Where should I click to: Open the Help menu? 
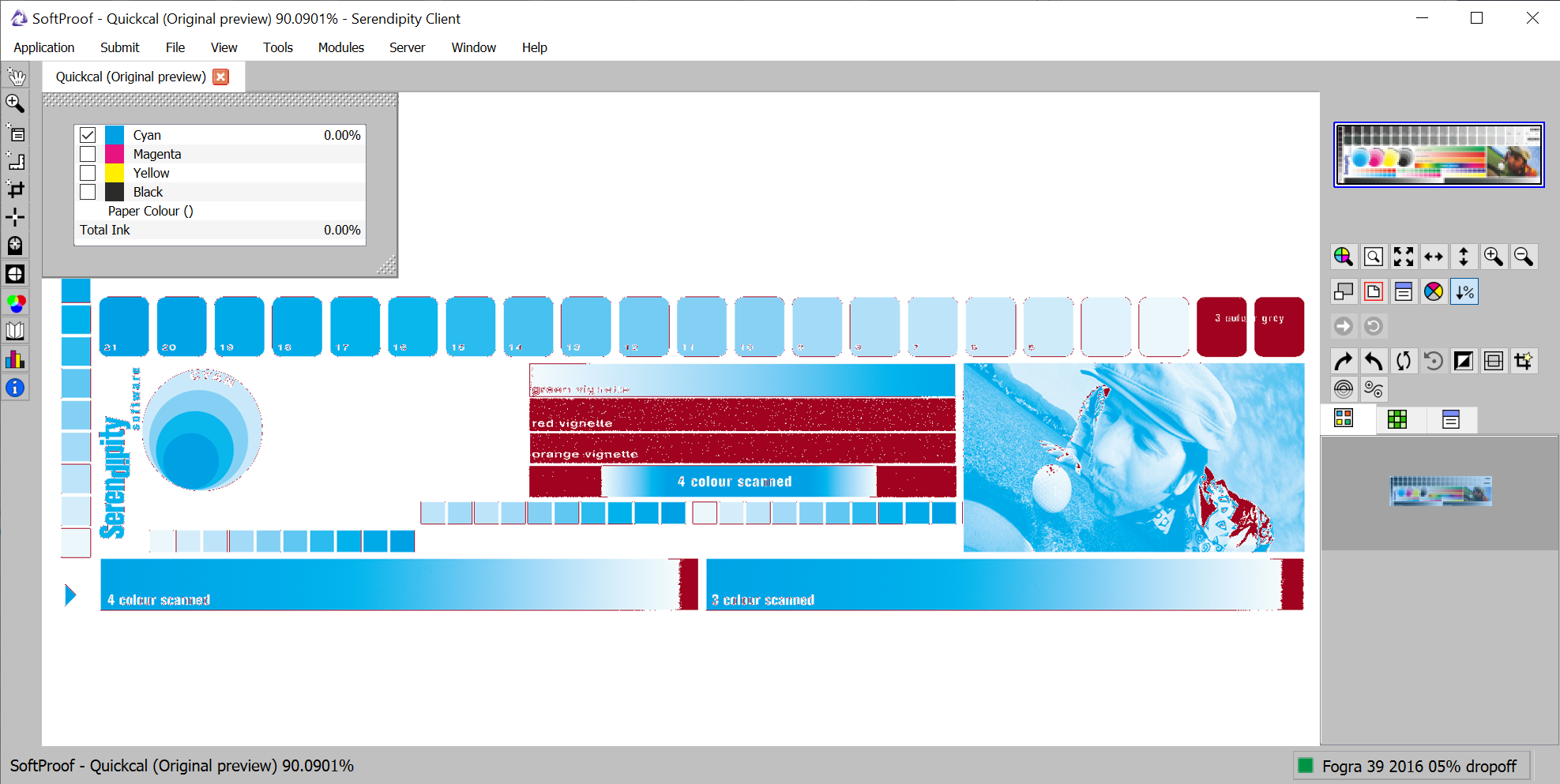tap(534, 47)
